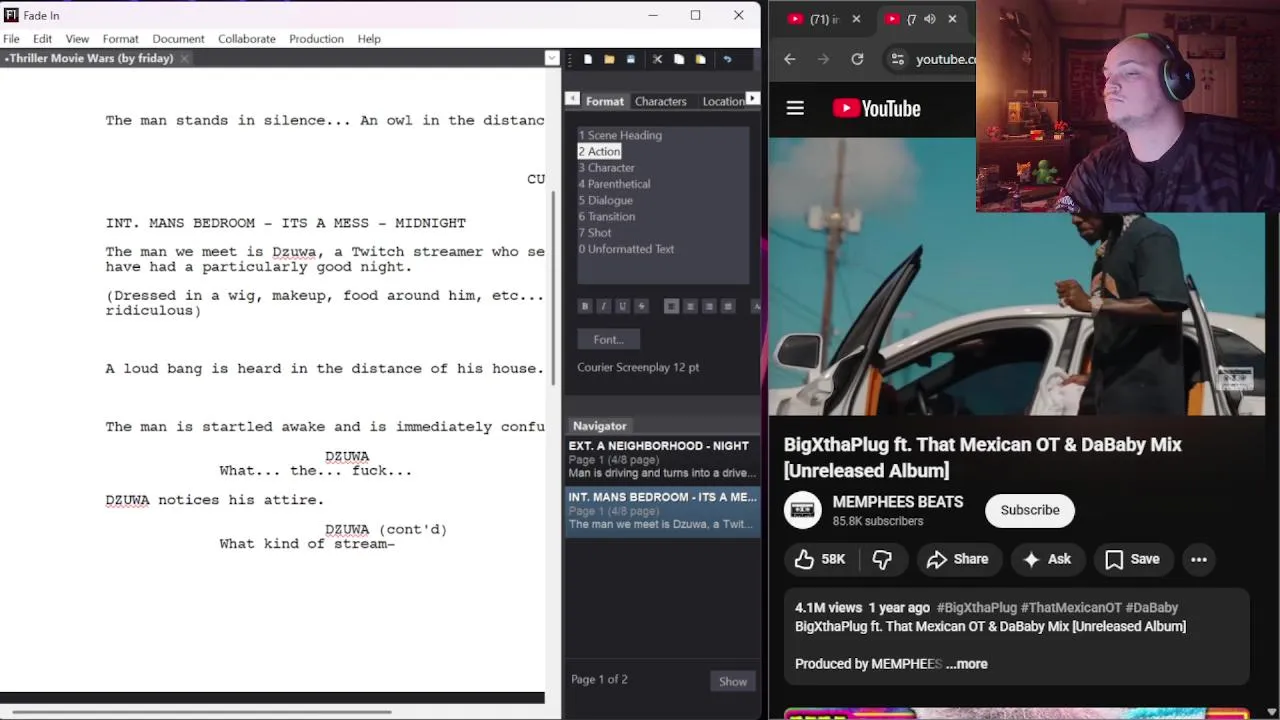This screenshot has width=1280, height=720.
Task: Select EXT. A NEIGHBORHOOD - NIGHT scene in Navigator
Action: point(662,459)
